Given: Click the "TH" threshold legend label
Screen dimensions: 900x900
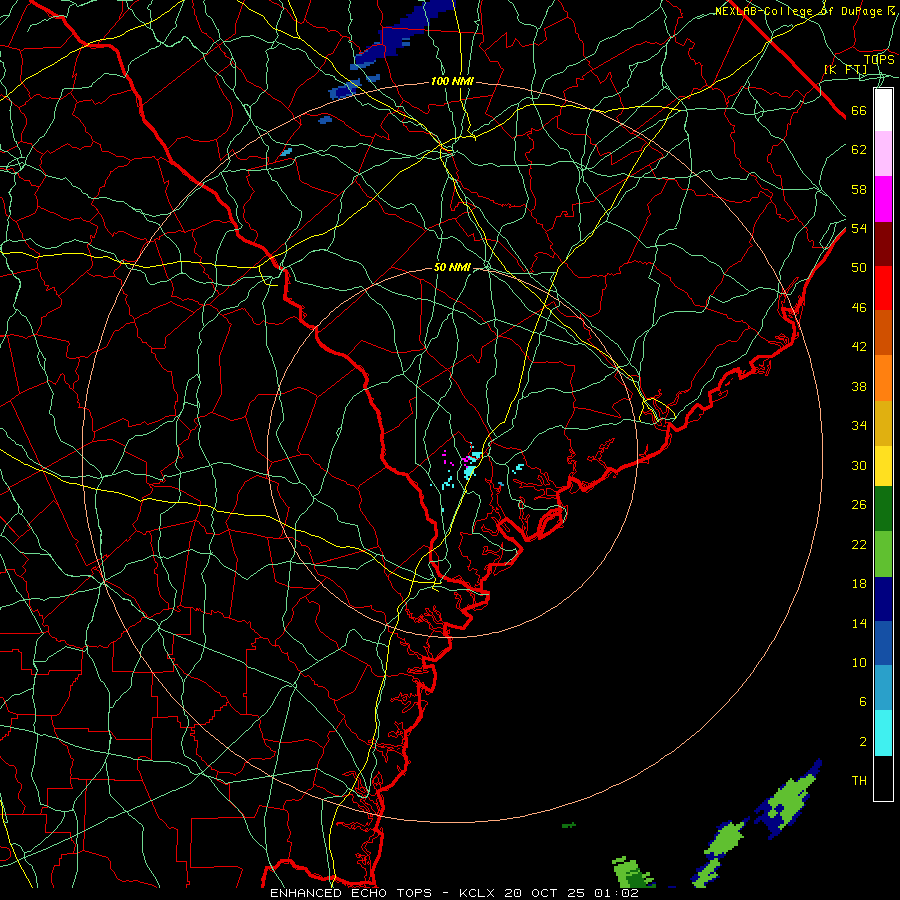Looking at the screenshot, I should pos(859,781).
